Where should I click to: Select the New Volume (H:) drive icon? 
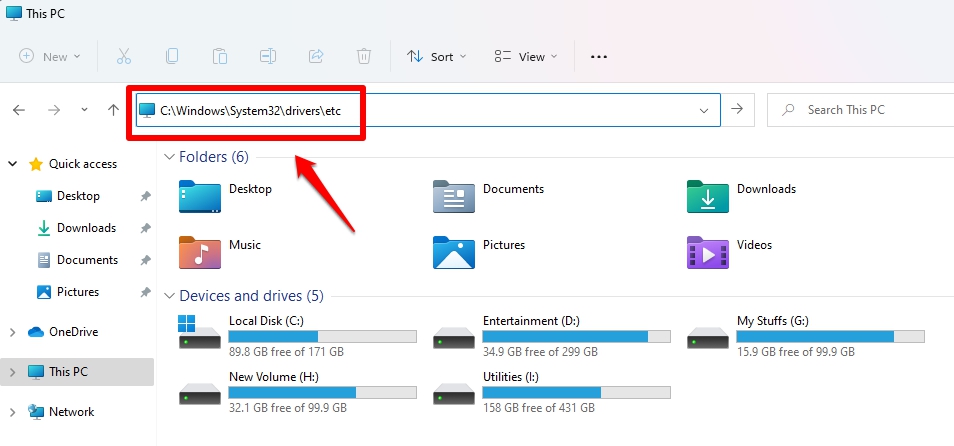[200, 393]
